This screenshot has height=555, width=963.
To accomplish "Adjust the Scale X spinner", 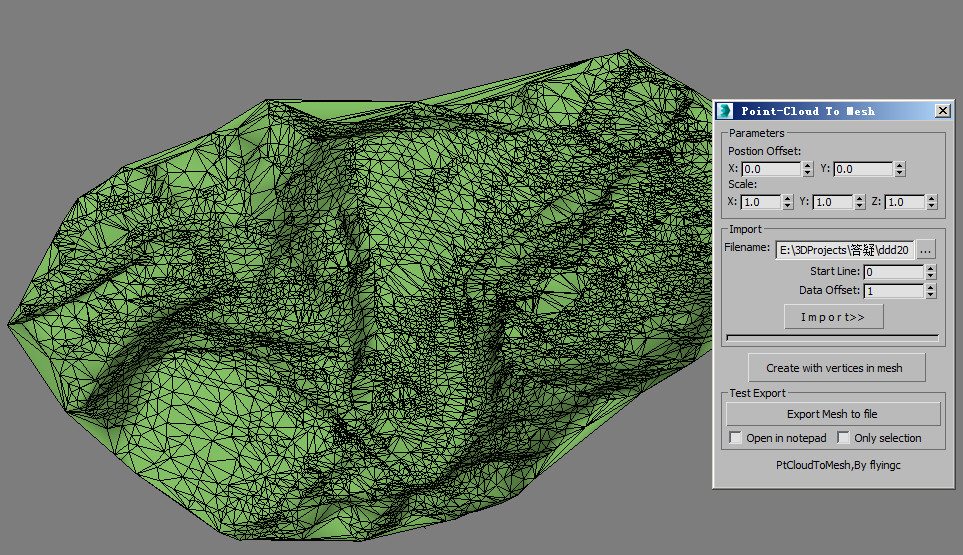I will (788, 202).
